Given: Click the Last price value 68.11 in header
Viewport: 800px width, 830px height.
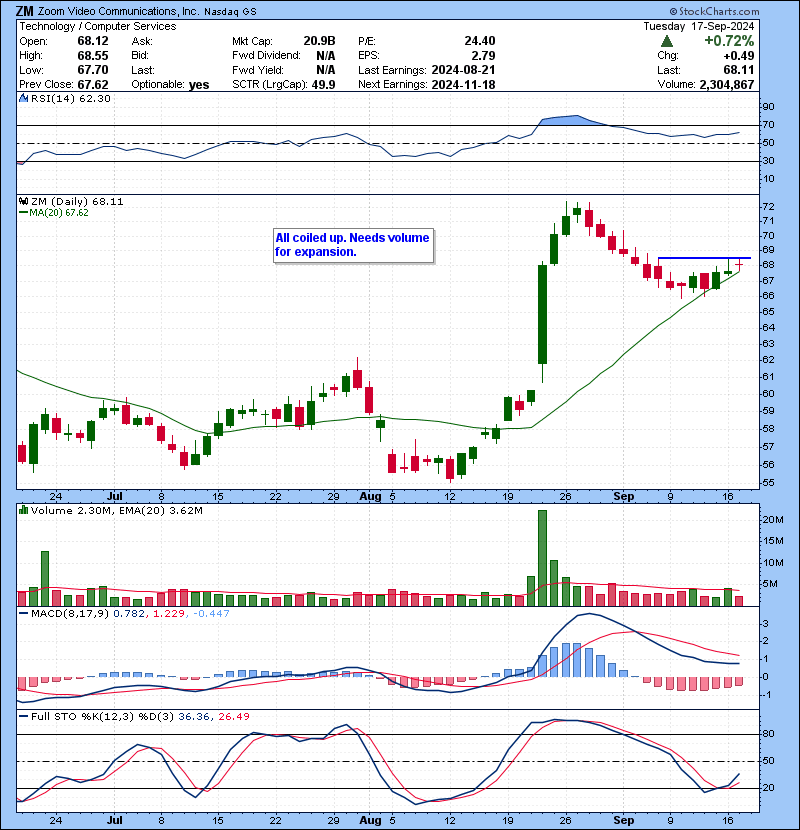Looking at the screenshot, I should point(739,70).
